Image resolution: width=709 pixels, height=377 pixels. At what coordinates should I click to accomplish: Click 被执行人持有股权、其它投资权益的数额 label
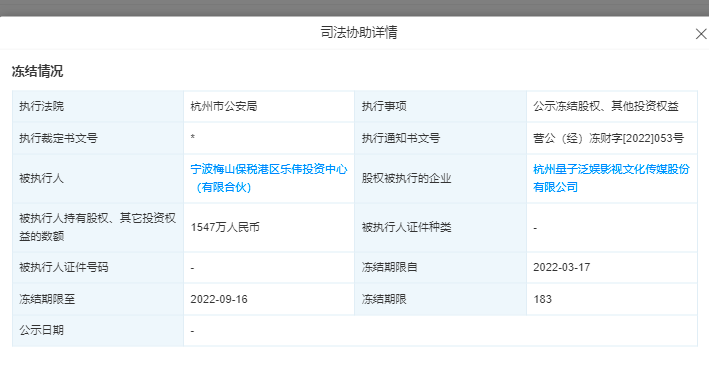97,227
